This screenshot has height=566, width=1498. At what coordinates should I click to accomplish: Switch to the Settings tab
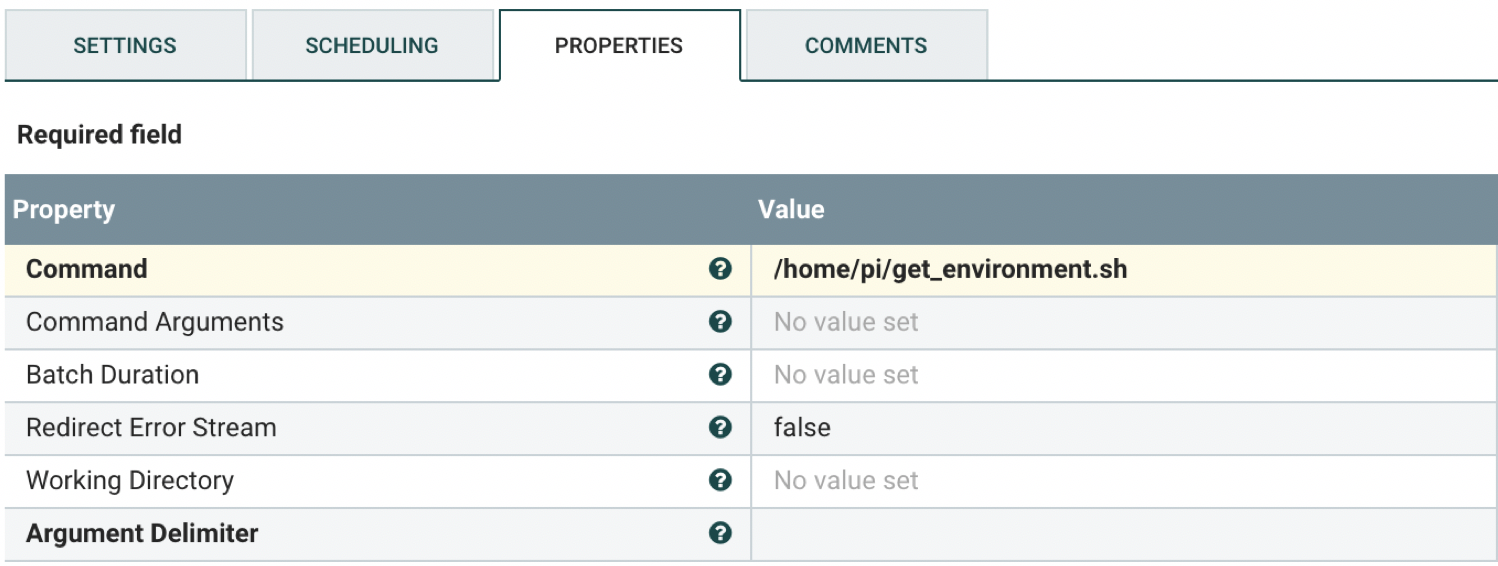(125, 46)
